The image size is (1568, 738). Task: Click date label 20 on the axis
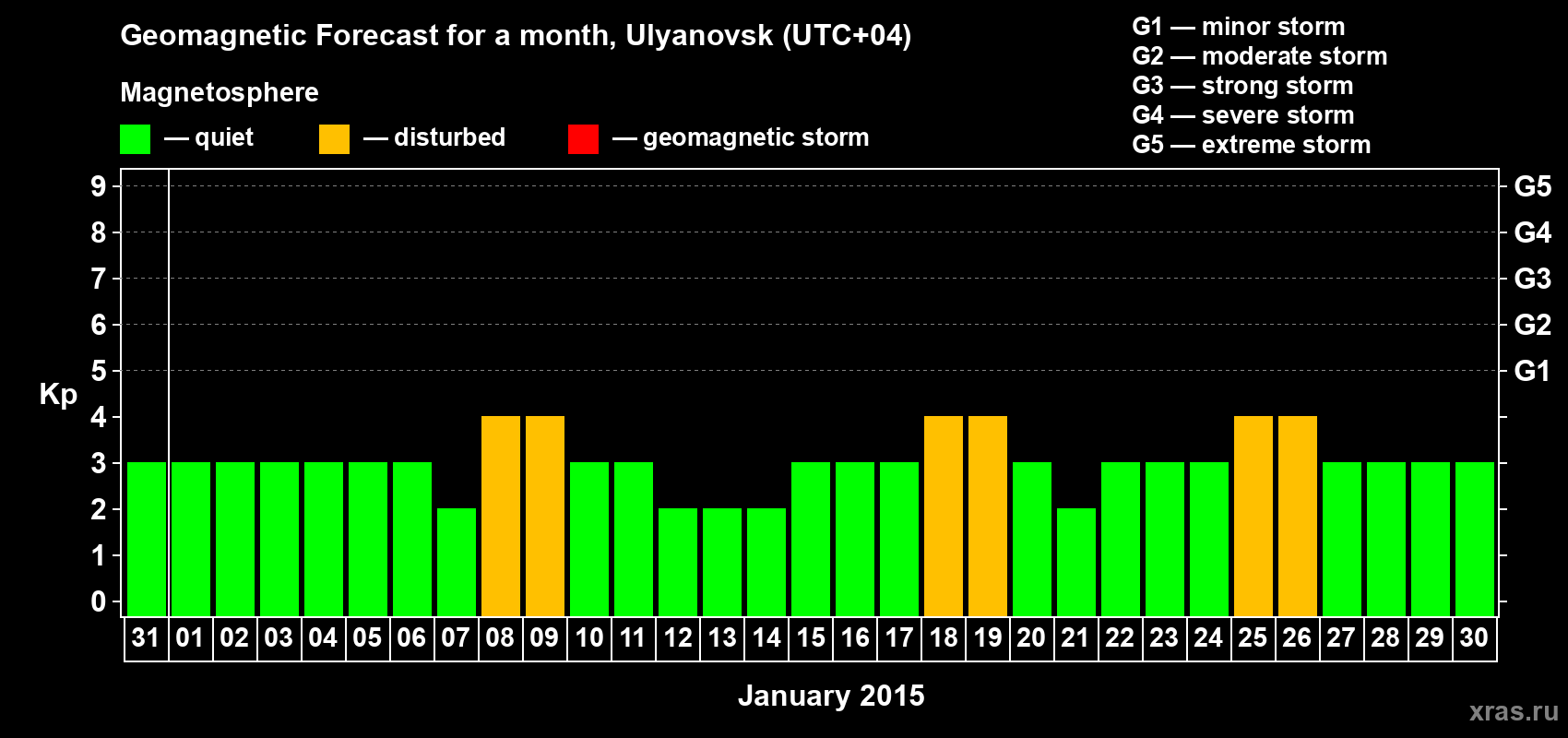point(1031,637)
